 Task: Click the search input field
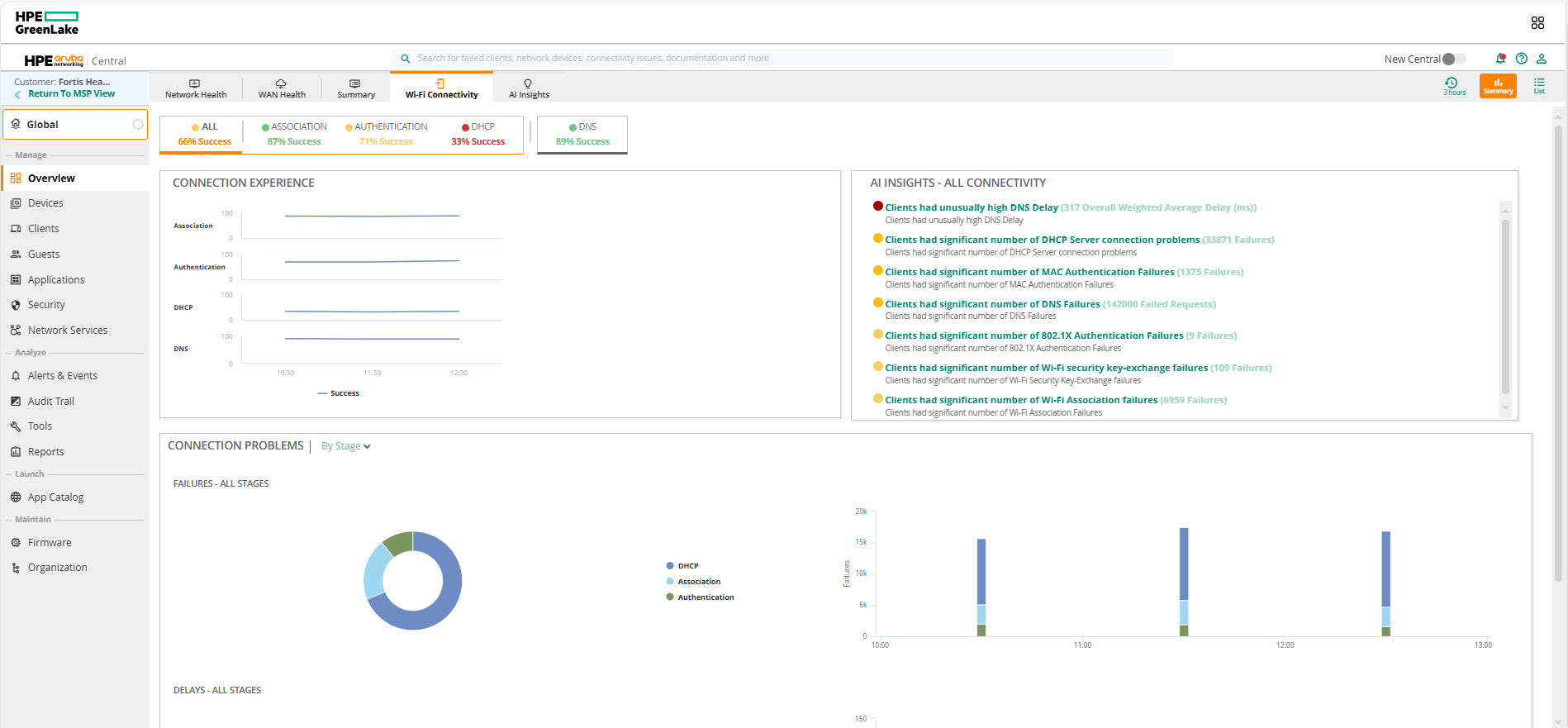tap(781, 59)
